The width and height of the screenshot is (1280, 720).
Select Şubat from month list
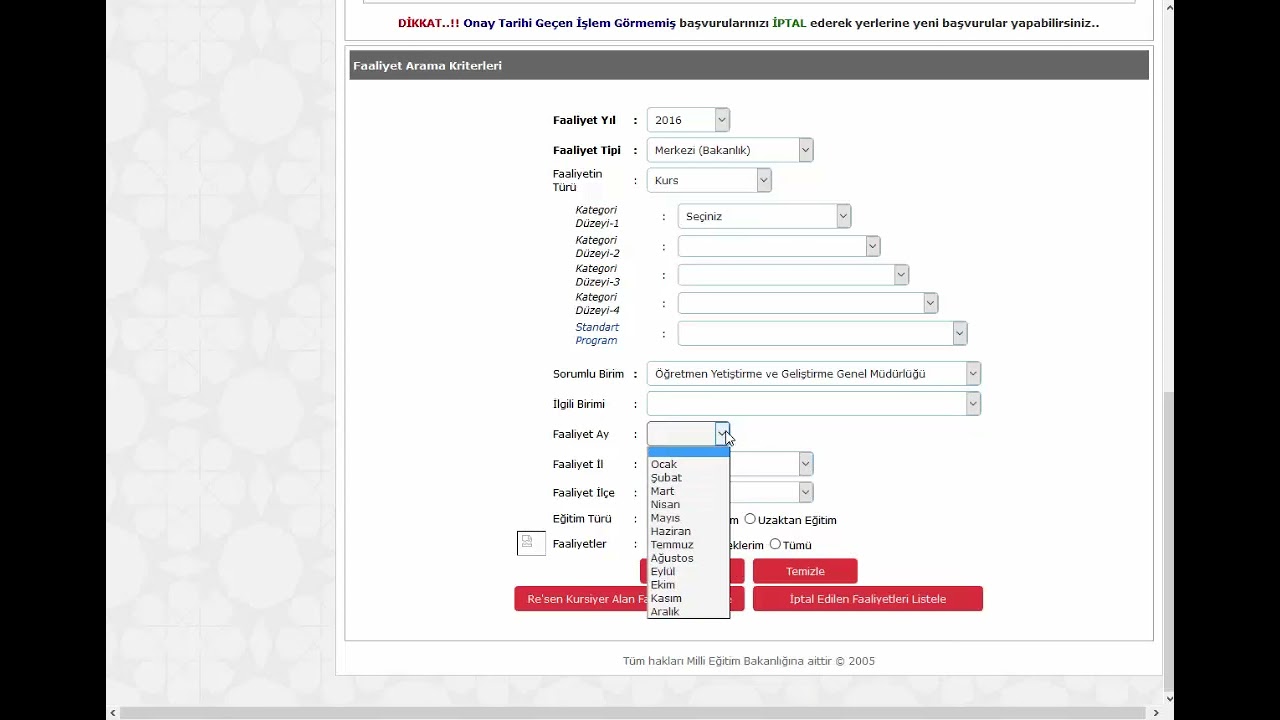coord(688,478)
